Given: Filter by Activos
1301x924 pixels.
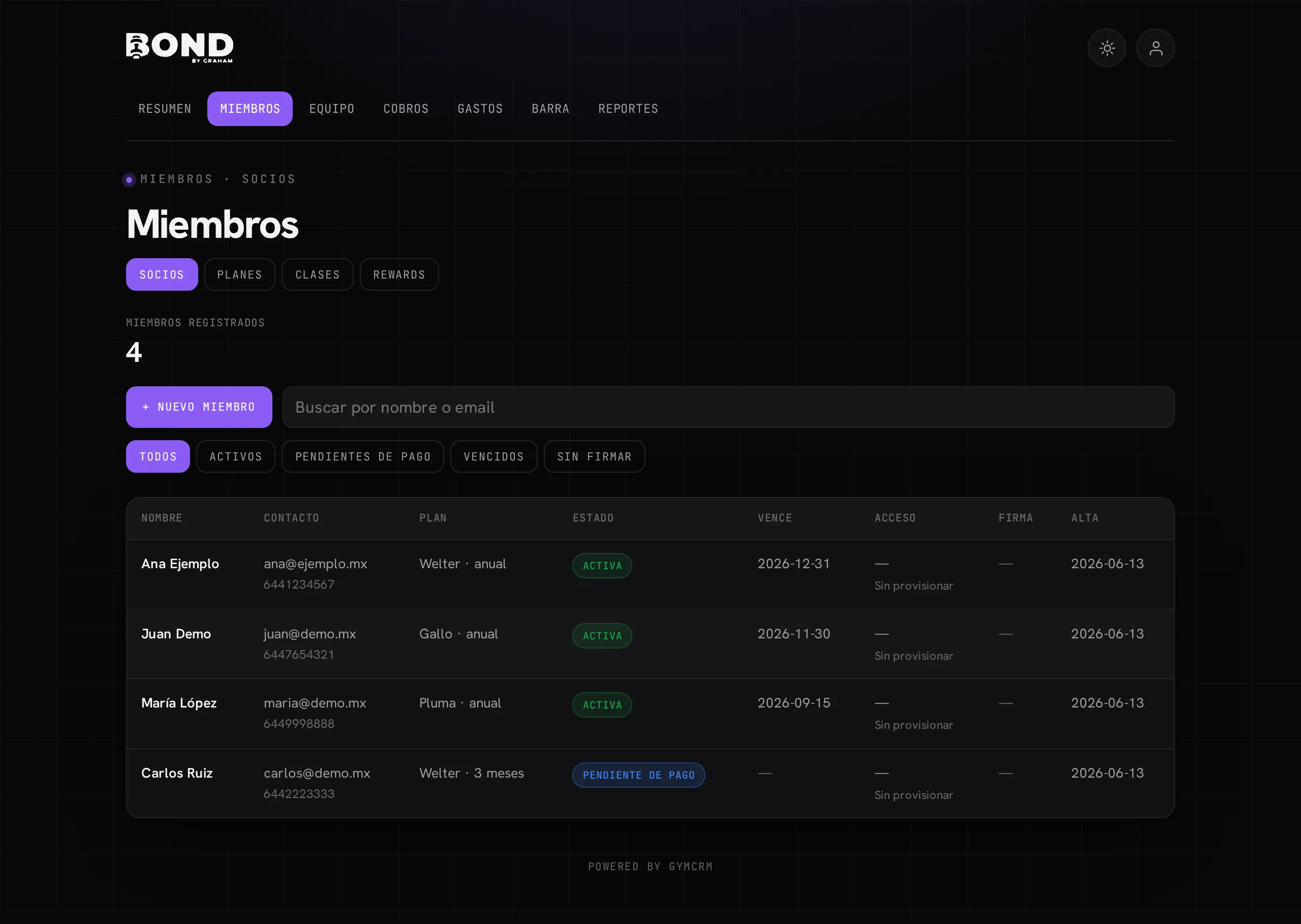Looking at the screenshot, I should tap(235, 457).
